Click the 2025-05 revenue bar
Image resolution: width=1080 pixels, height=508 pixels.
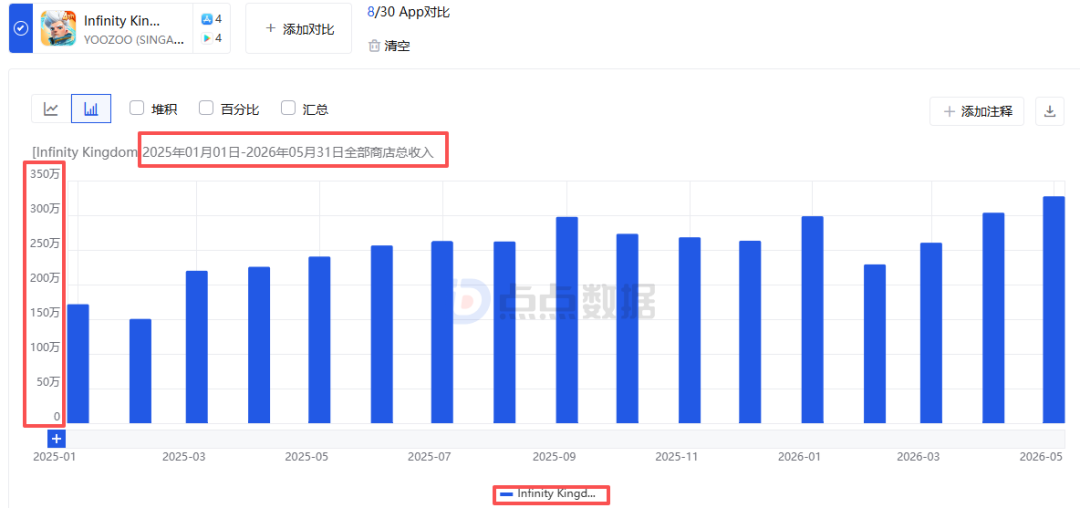tap(320, 340)
